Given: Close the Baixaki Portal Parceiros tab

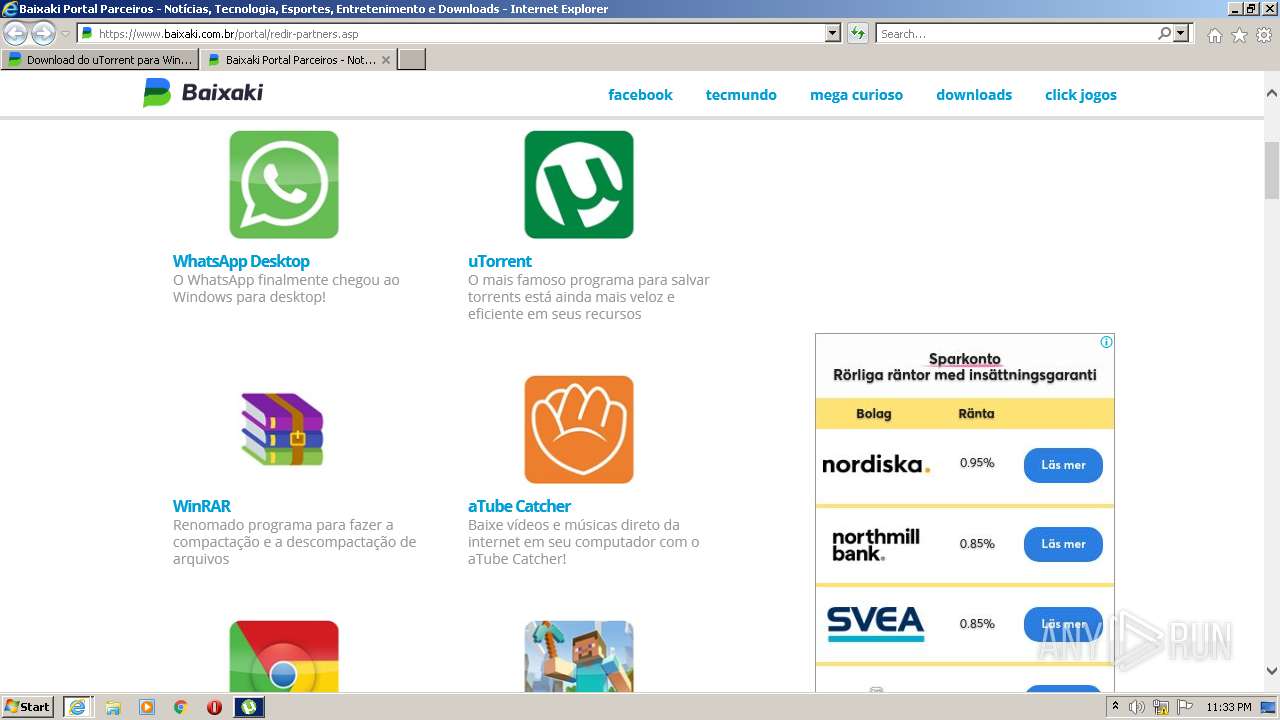Looking at the screenshot, I should pos(386,60).
